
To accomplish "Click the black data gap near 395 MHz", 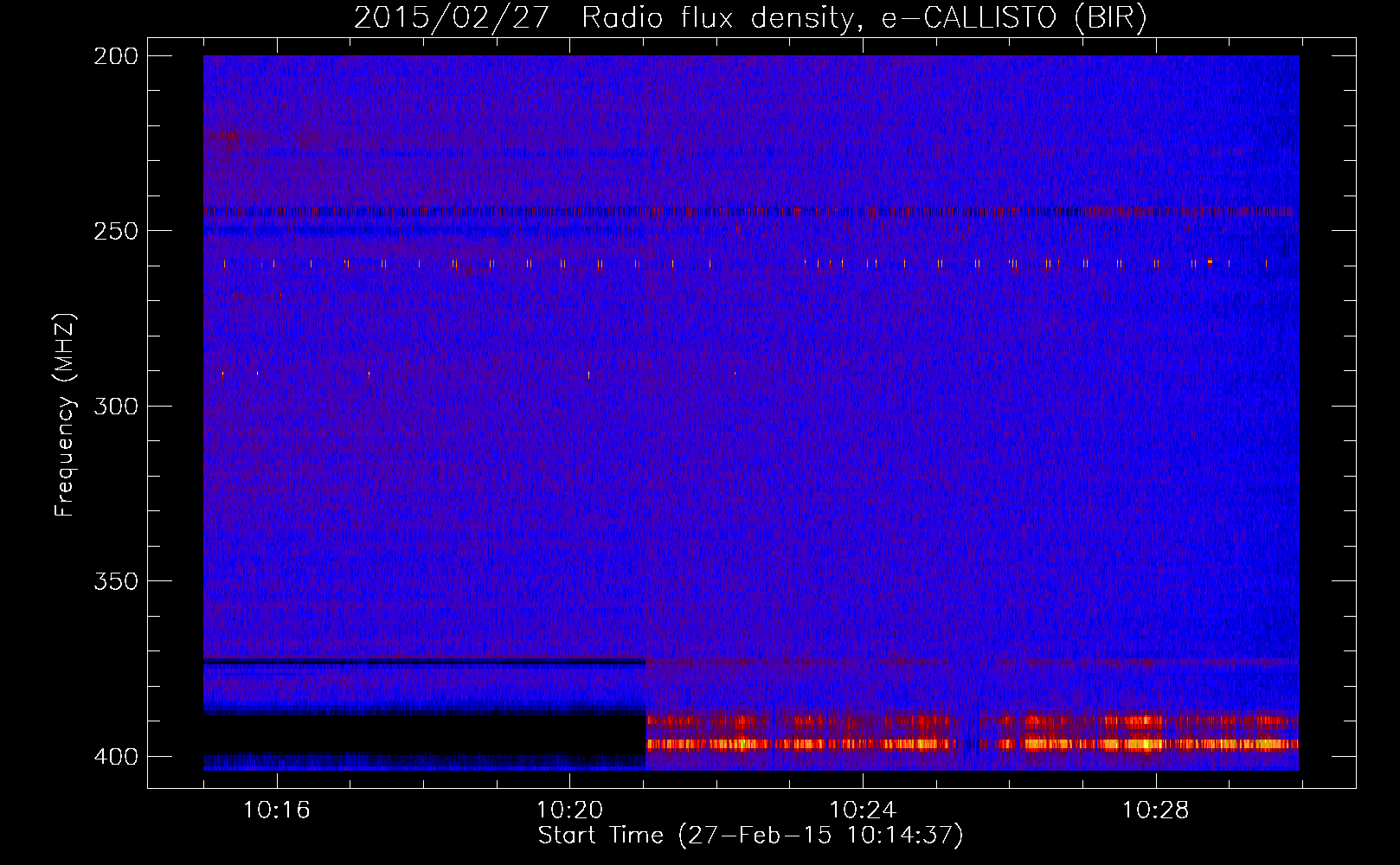I will (424, 734).
